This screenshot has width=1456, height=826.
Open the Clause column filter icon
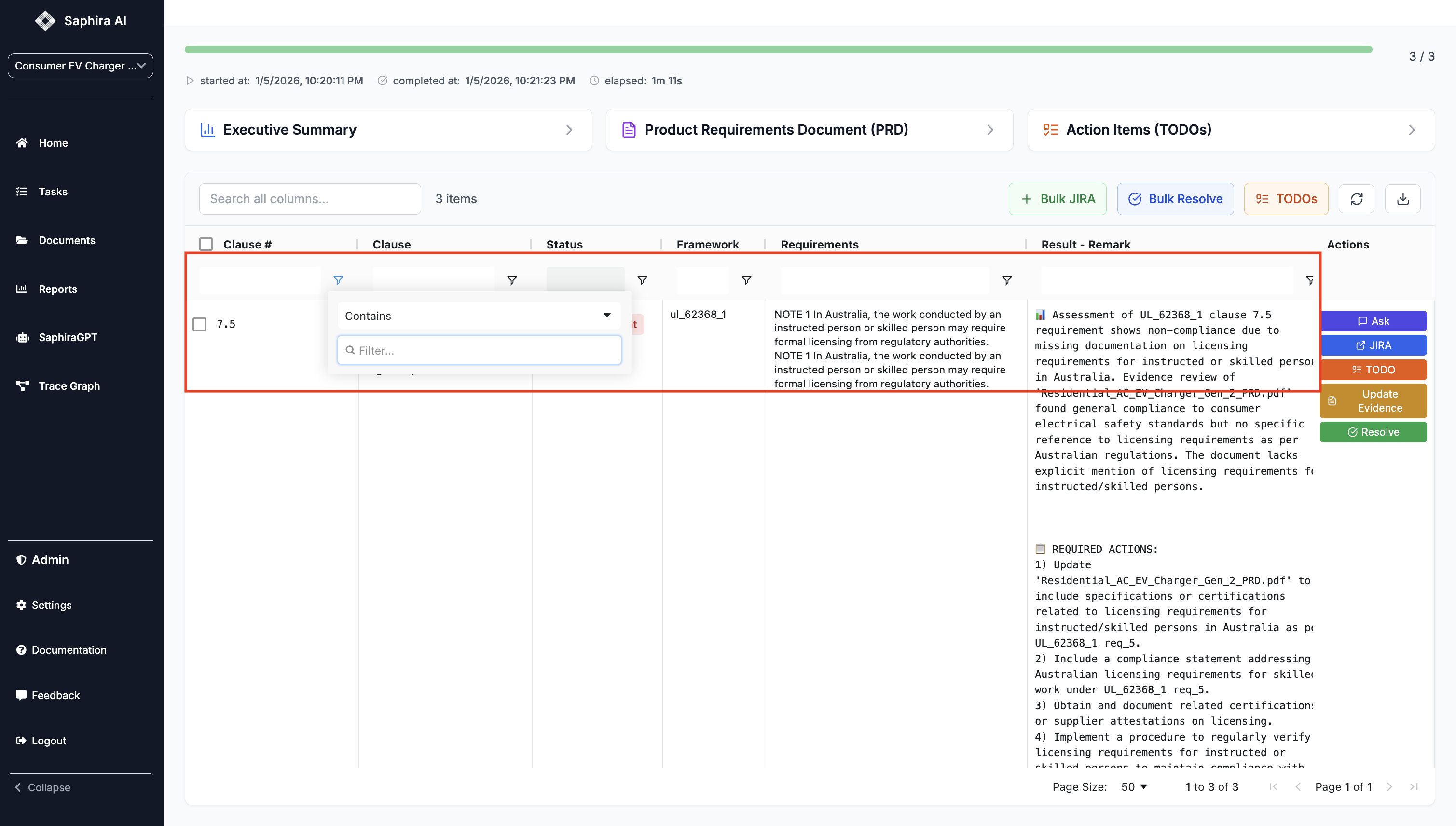tap(511, 280)
